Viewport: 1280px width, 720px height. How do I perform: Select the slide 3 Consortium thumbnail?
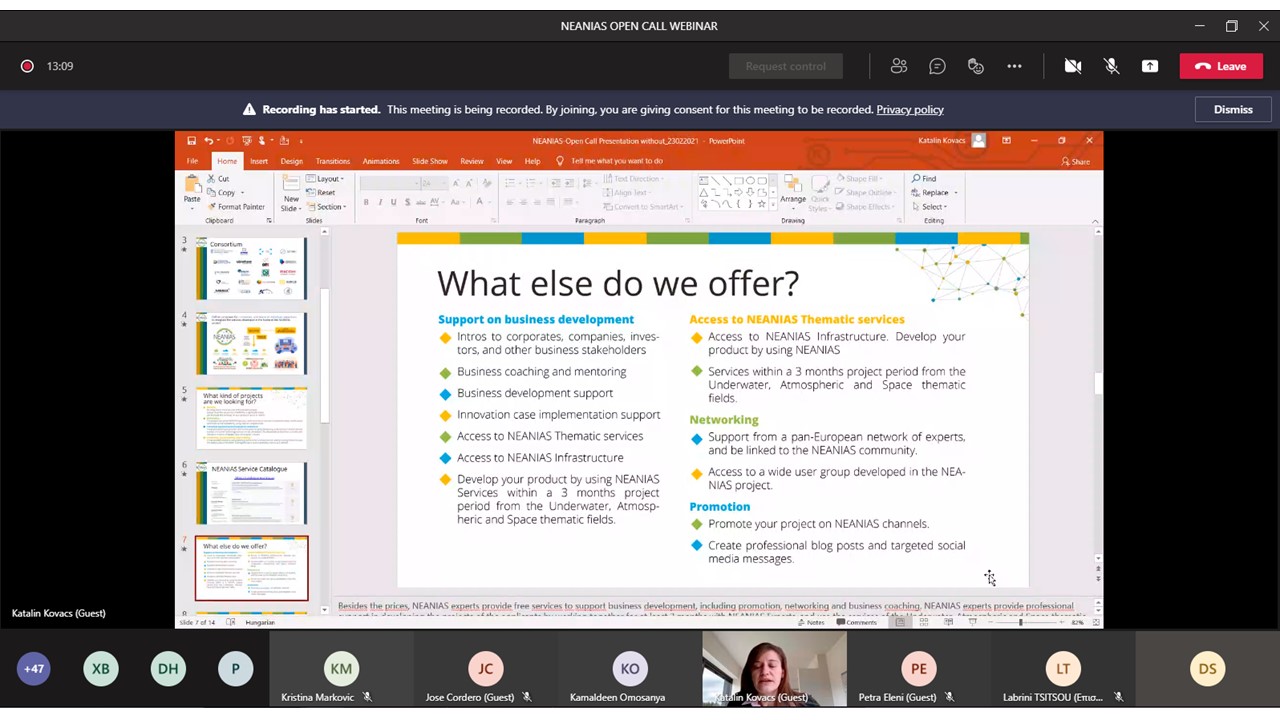(251, 268)
